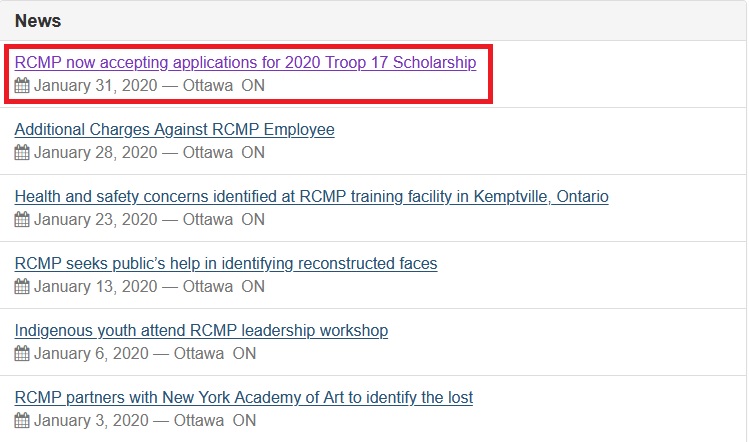Click Ottawa ON location in the Troop 17 entry

(x=224, y=86)
